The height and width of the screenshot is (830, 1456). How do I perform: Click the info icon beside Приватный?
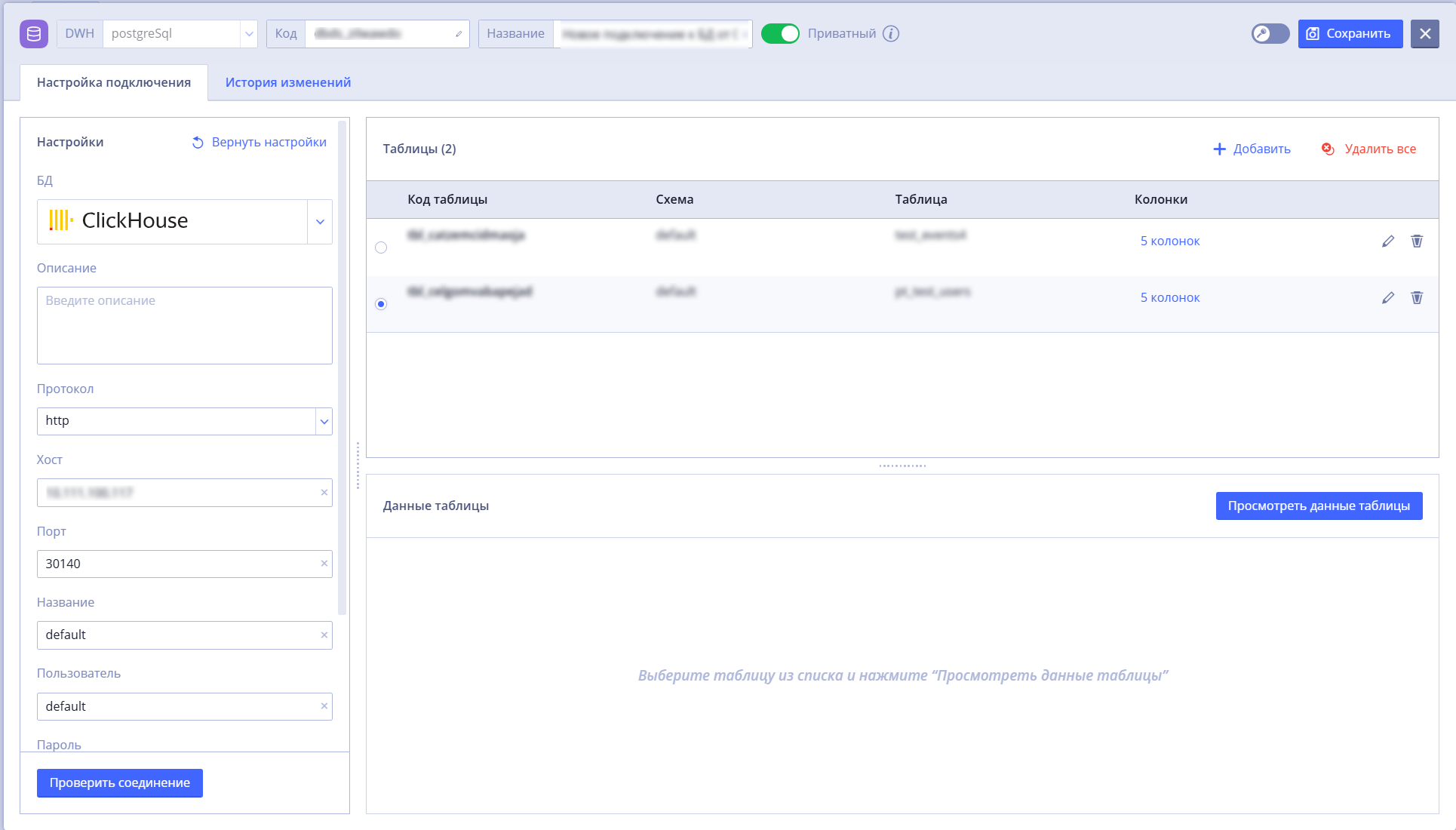(891, 34)
